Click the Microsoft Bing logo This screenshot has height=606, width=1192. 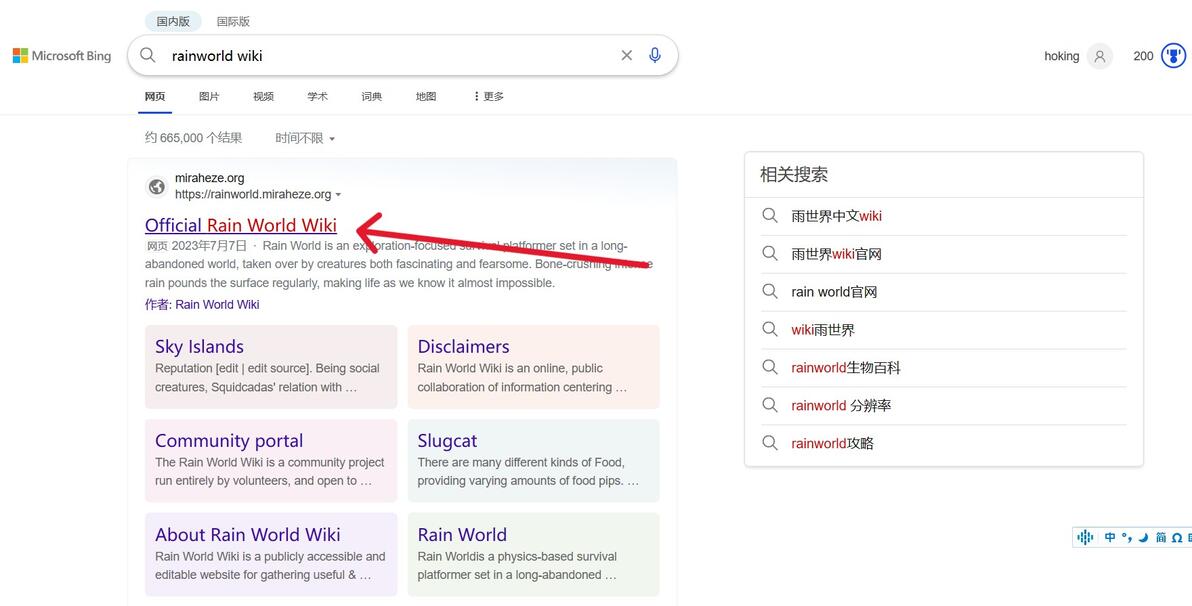coord(62,56)
